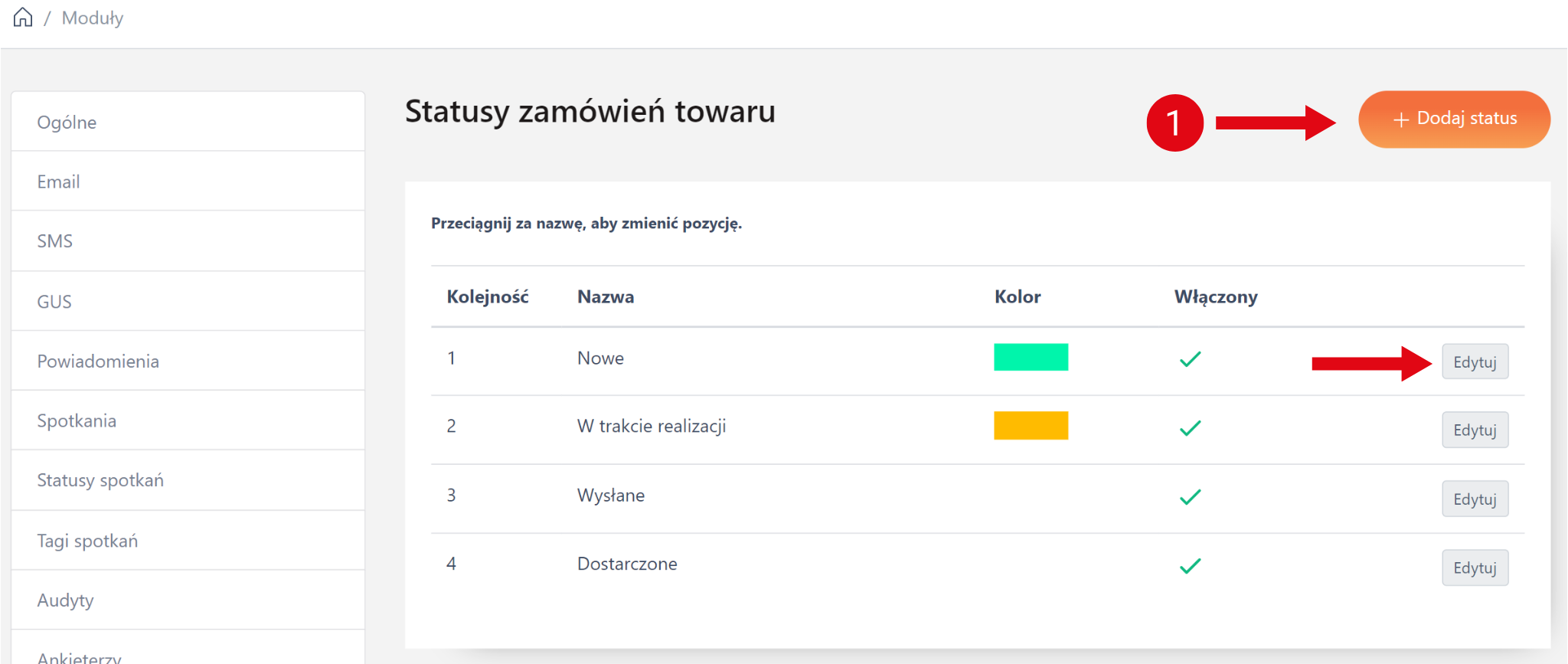Click Edytuj for Wysłane status
Image resolution: width=1568 pixels, height=664 pixels.
[x=1475, y=499]
